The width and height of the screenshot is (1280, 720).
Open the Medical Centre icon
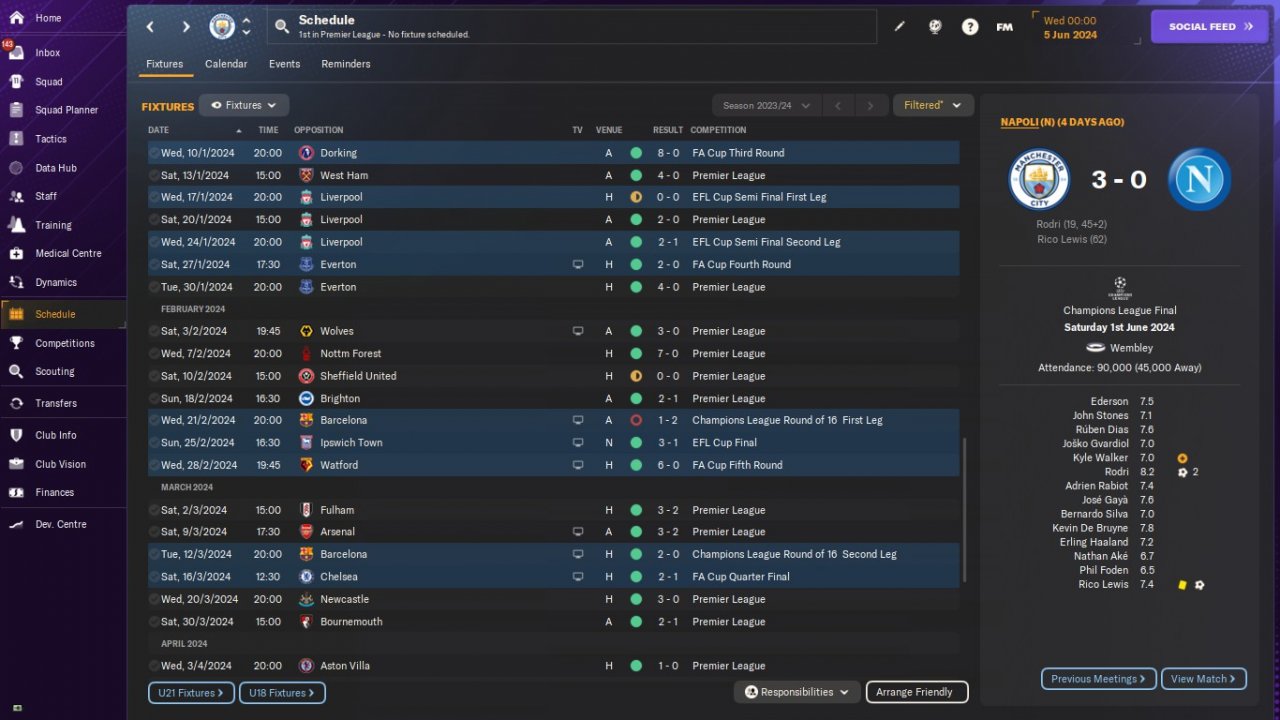(16, 253)
